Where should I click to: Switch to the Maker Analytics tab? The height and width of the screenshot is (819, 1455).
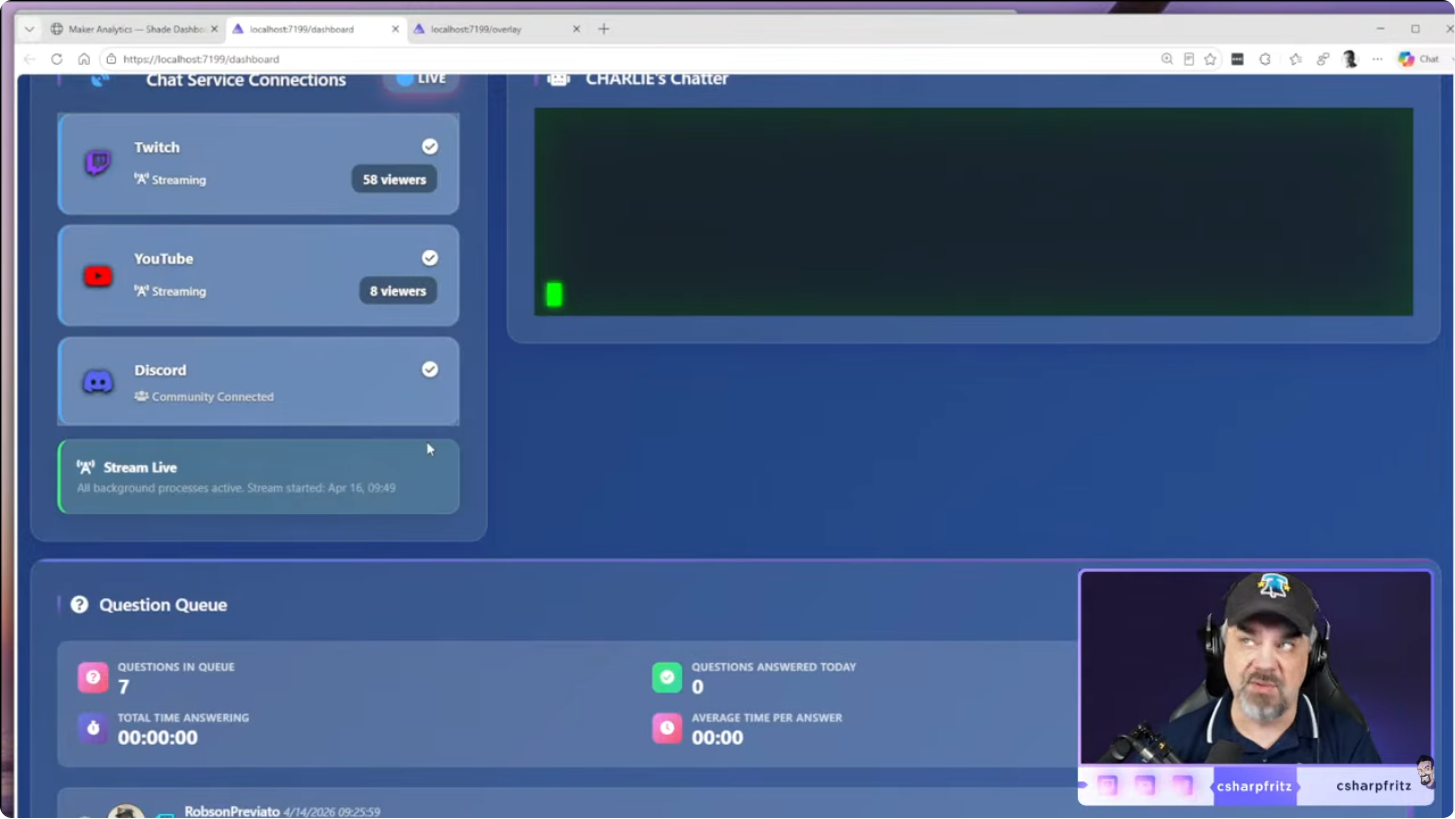[130, 29]
